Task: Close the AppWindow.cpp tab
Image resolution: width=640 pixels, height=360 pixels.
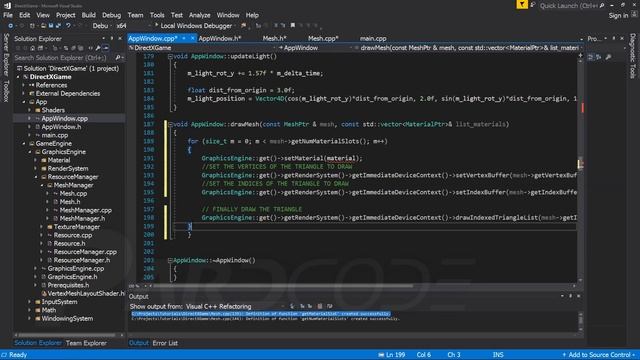Action: (x=192, y=38)
